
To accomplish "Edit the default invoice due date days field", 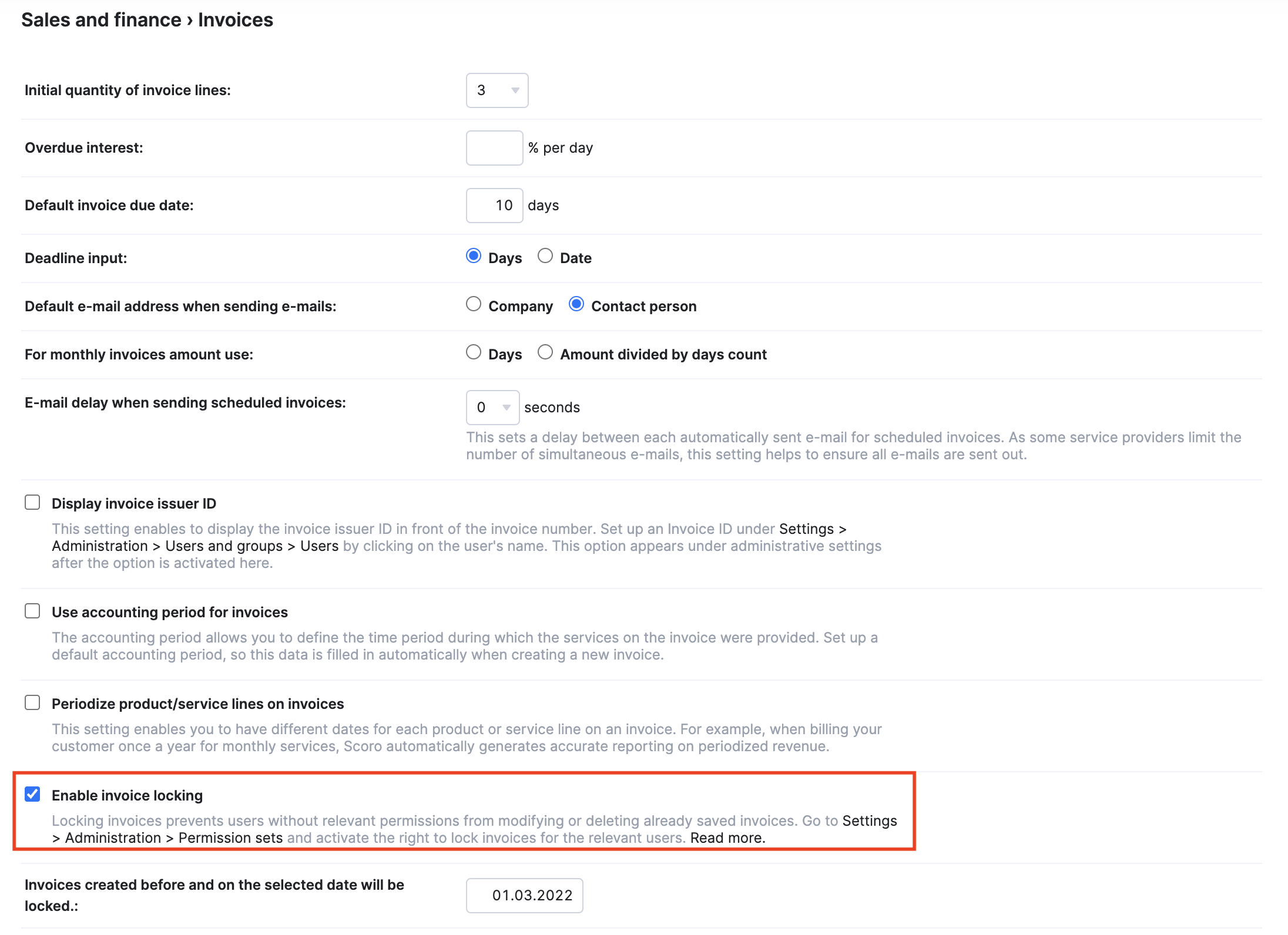I will (494, 206).
